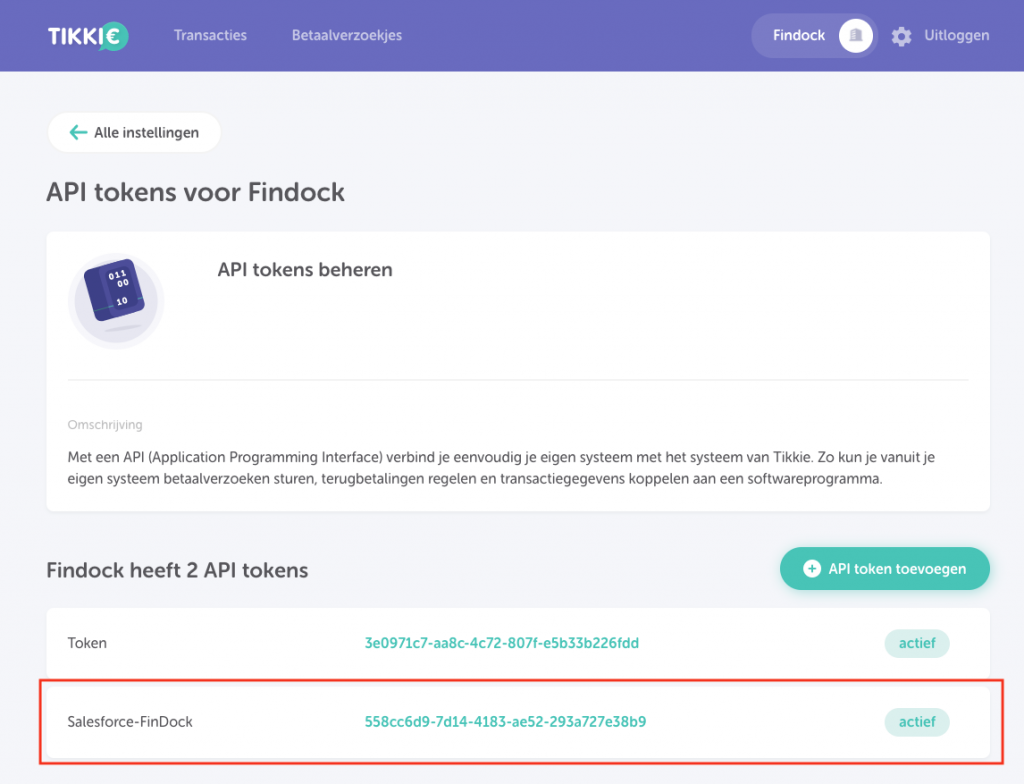Open the row named Token

point(87,643)
